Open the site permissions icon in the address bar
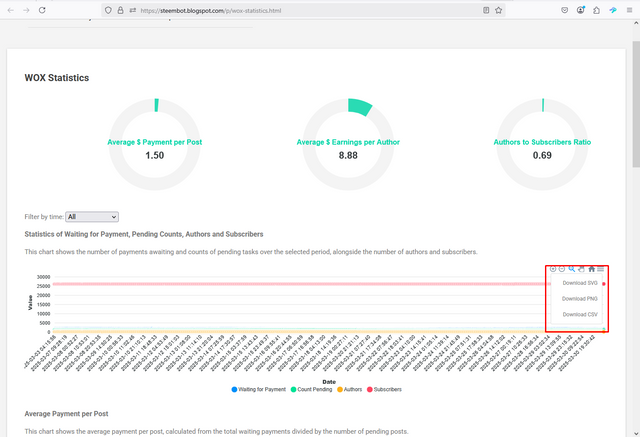This screenshot has height=437, width=640. [x=133, y=10]
